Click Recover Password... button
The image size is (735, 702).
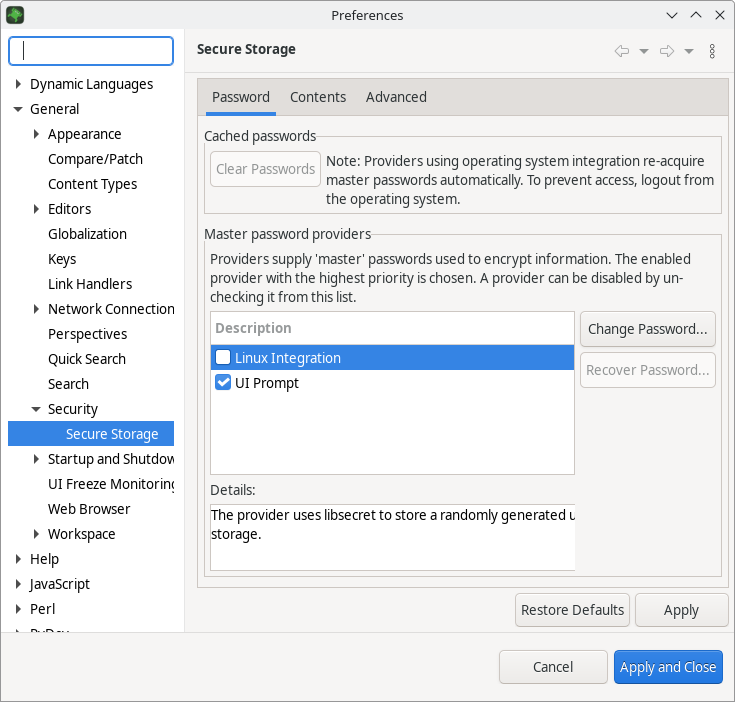pyautogui.click(x=647, y=370)
